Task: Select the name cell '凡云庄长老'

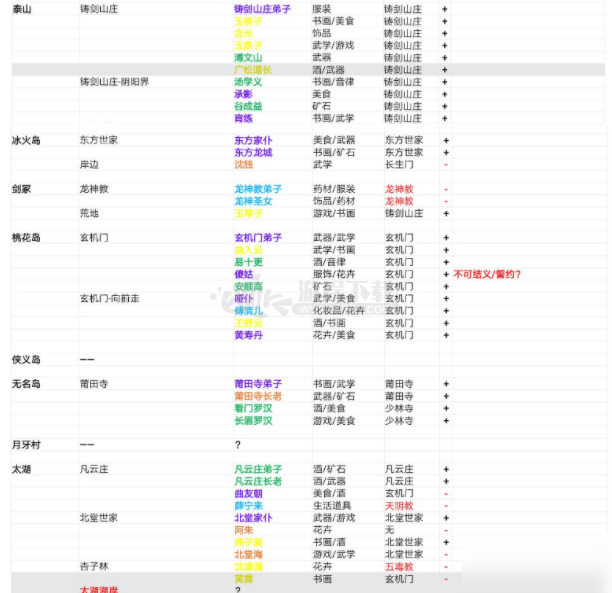Action: click(x=258, y=481)
